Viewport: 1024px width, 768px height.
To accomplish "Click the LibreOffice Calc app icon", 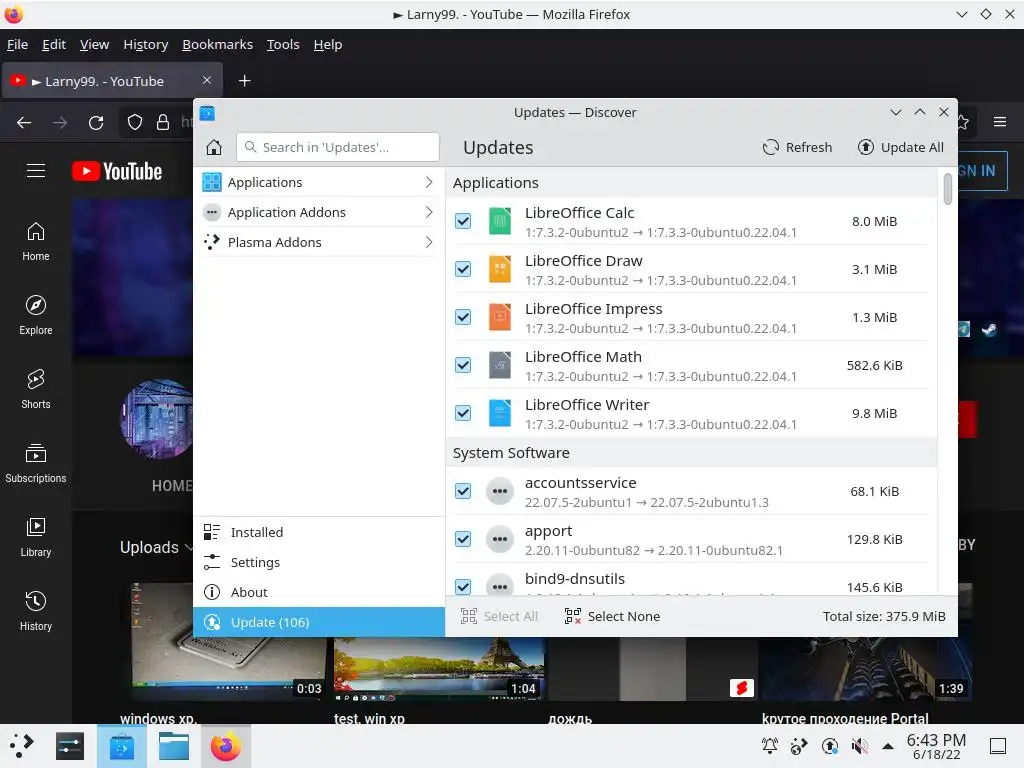I will pyautogui.click(x=500, y=221).
